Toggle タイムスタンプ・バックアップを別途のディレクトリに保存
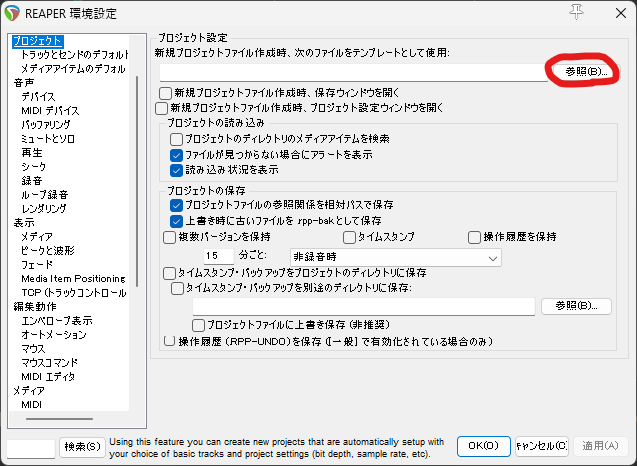The width and height of the screenshot is (637, 466). pyautogui.click(x=177, y=288)
